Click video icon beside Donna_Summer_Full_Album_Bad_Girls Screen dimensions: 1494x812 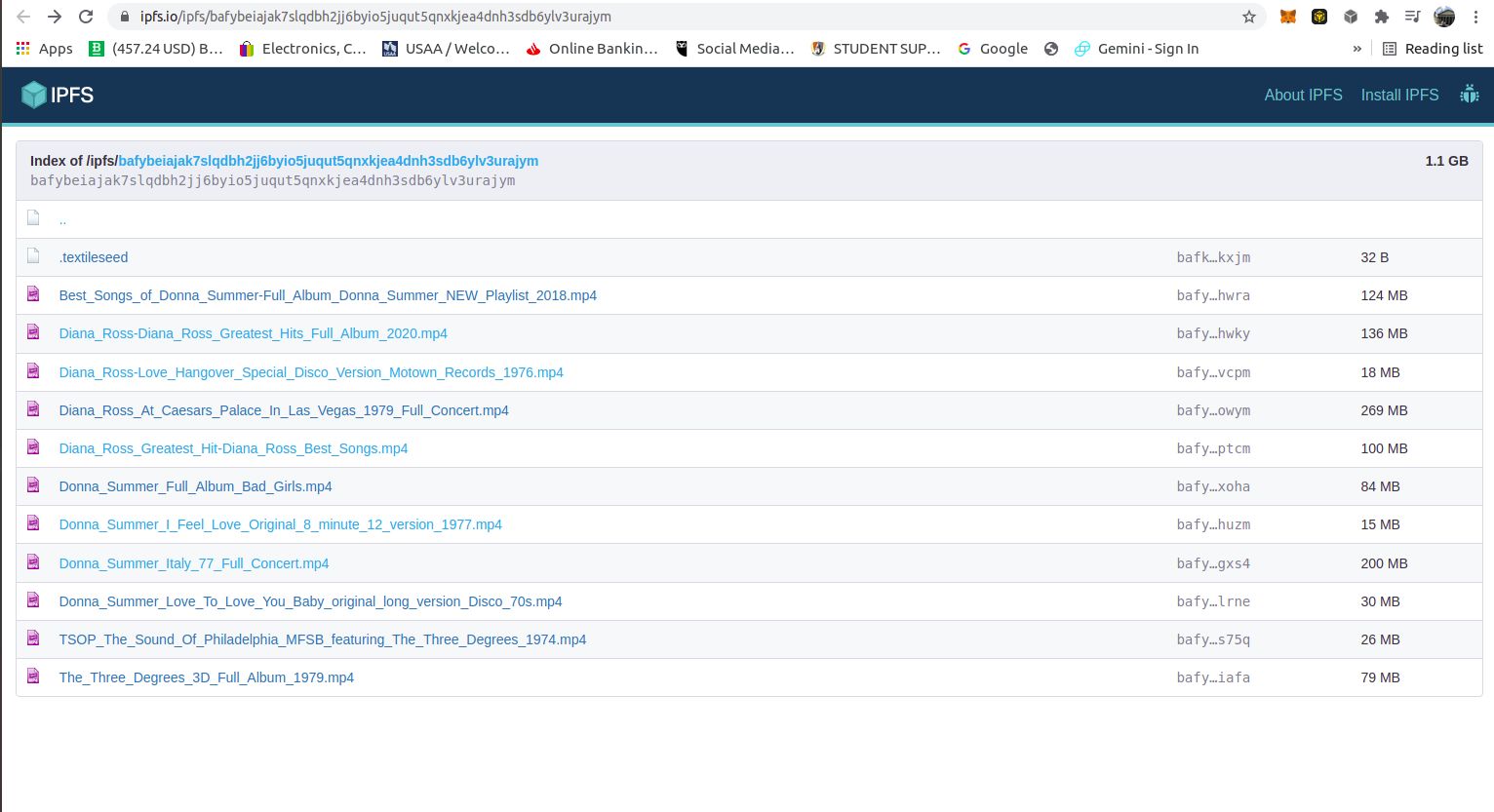pyautogui.click(x=33, y=485)
